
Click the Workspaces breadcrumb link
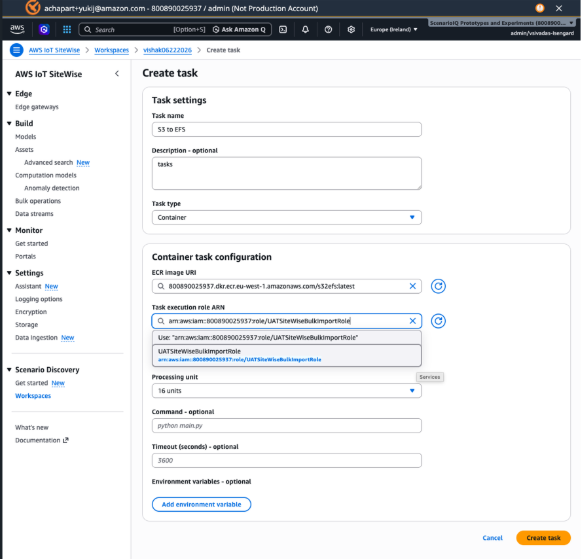pos(111,50)
